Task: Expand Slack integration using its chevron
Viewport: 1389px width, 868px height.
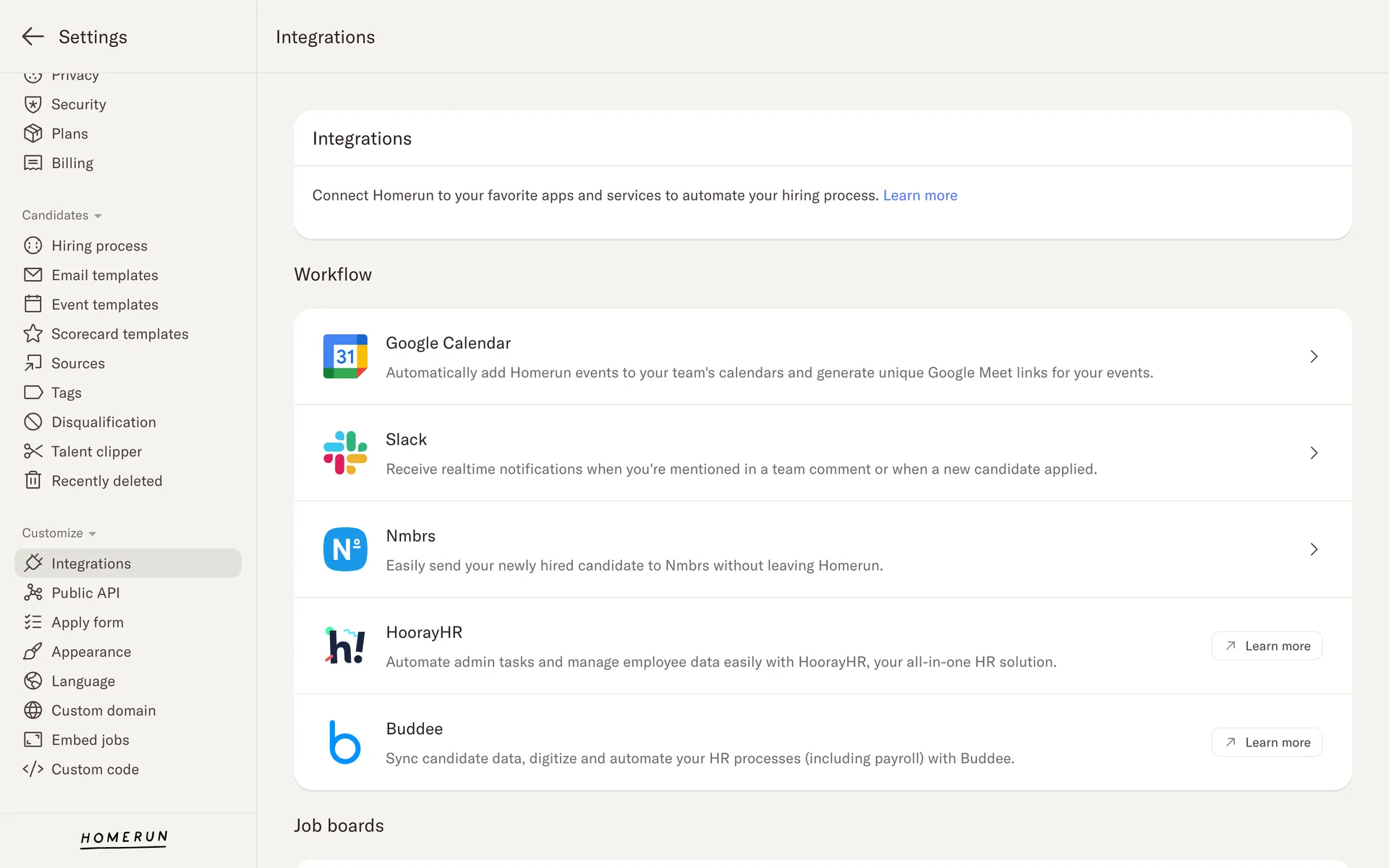Action: pyautogui.click(x=1314, y=453)
